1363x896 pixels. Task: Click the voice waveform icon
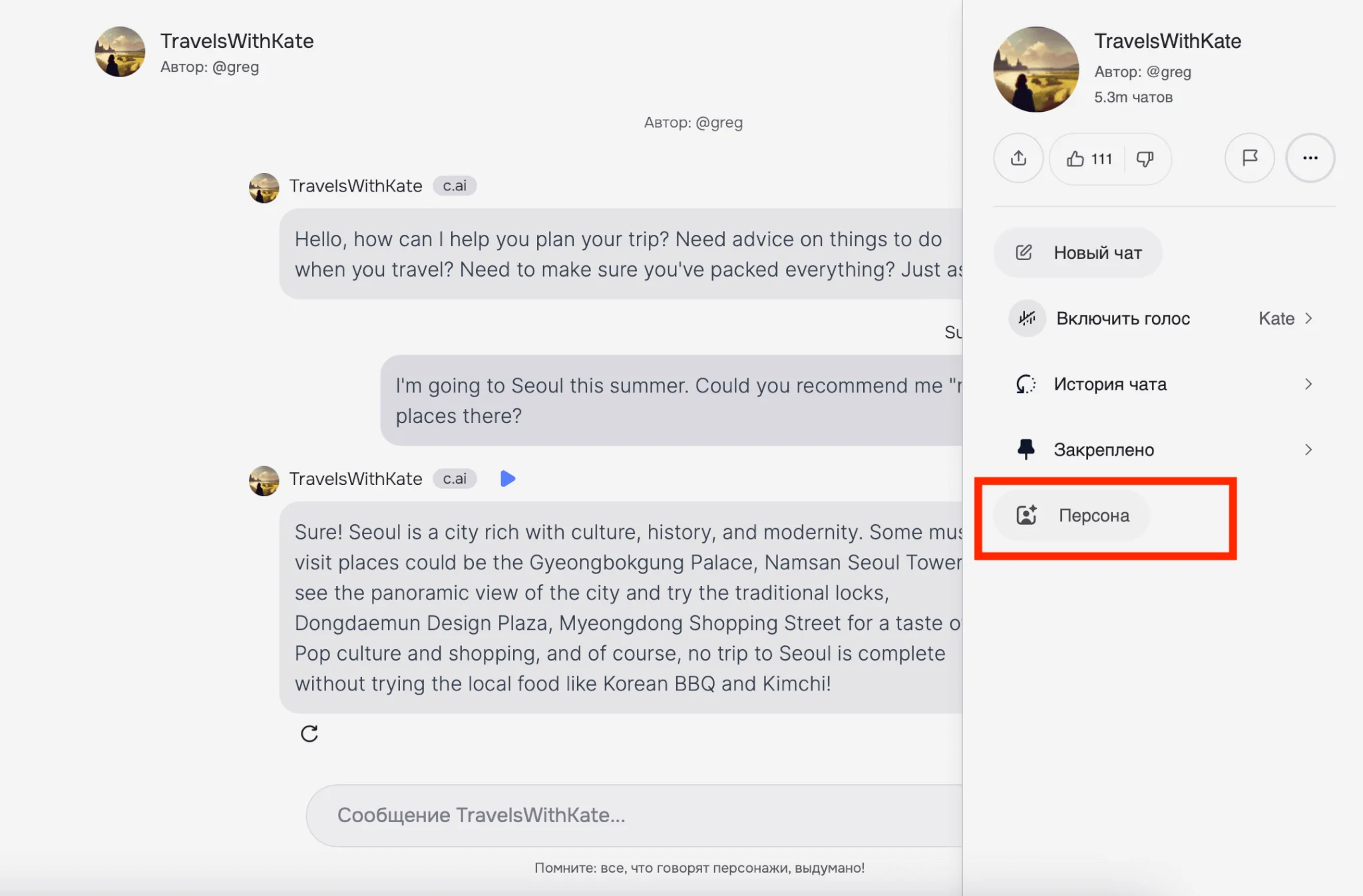pos(1027,319)
